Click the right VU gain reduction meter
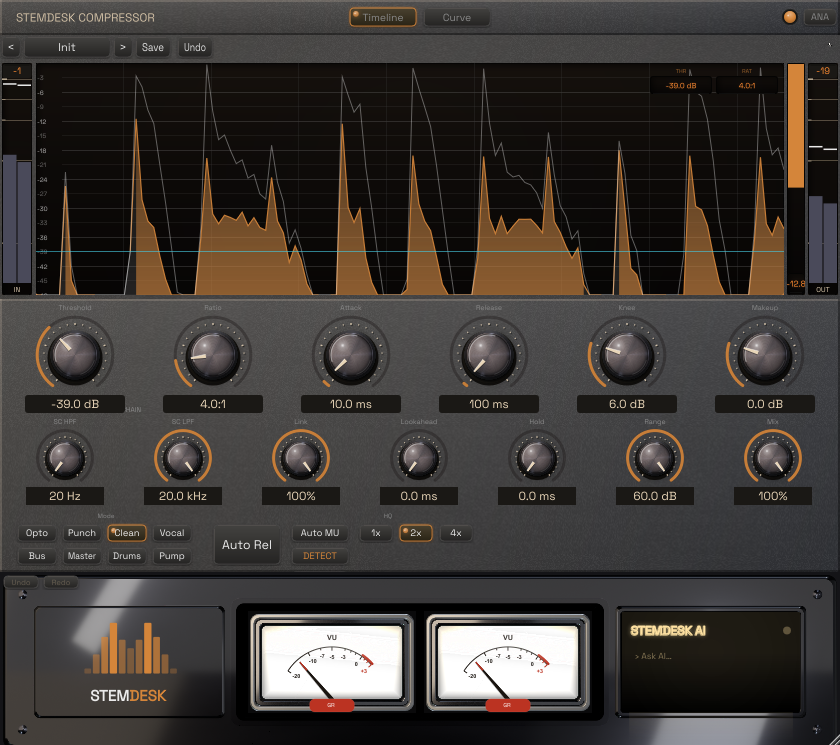 pyautogui.click(x=507, y=663)
